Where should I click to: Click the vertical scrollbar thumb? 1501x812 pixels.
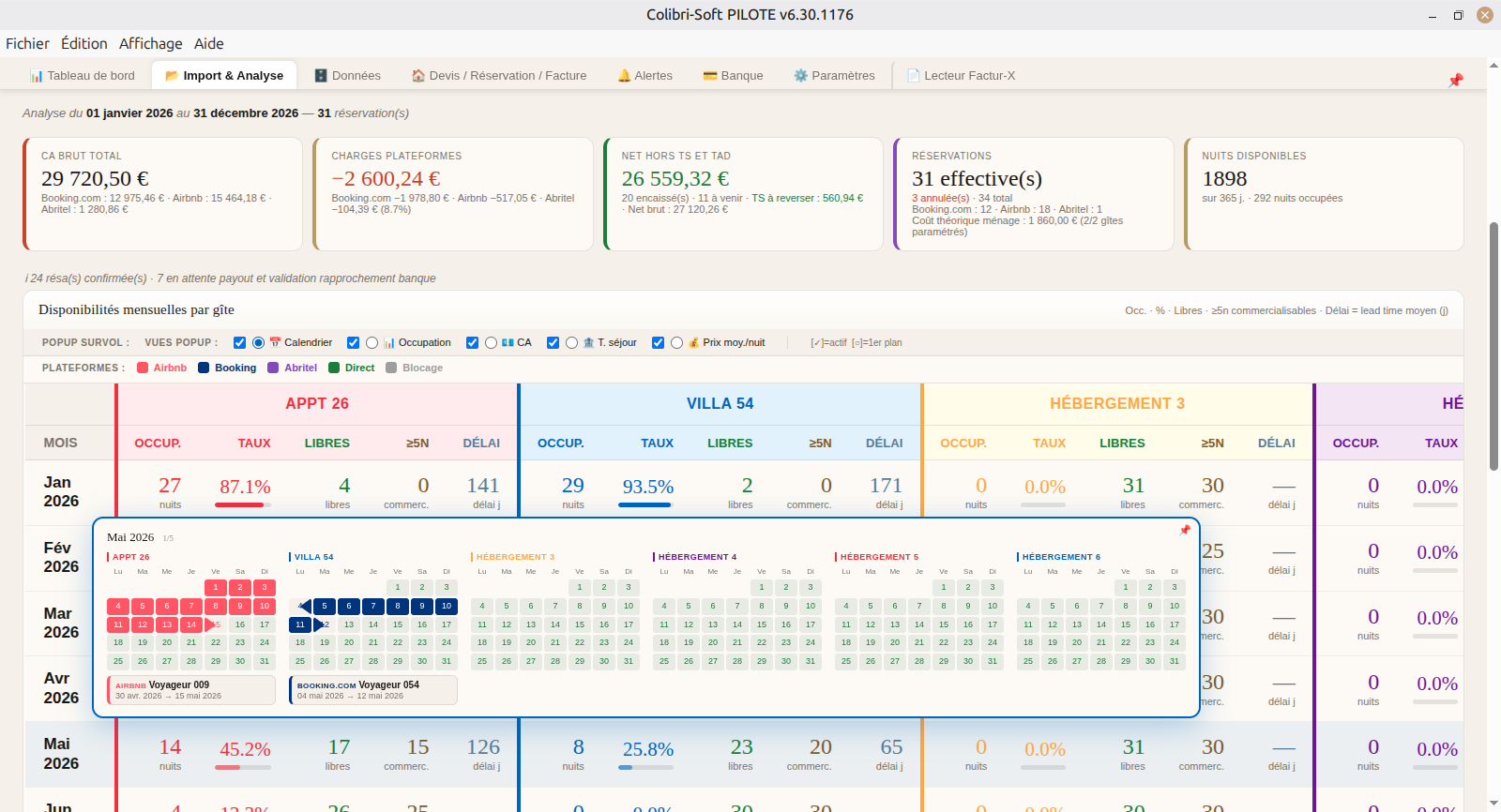click(1493, 346)
